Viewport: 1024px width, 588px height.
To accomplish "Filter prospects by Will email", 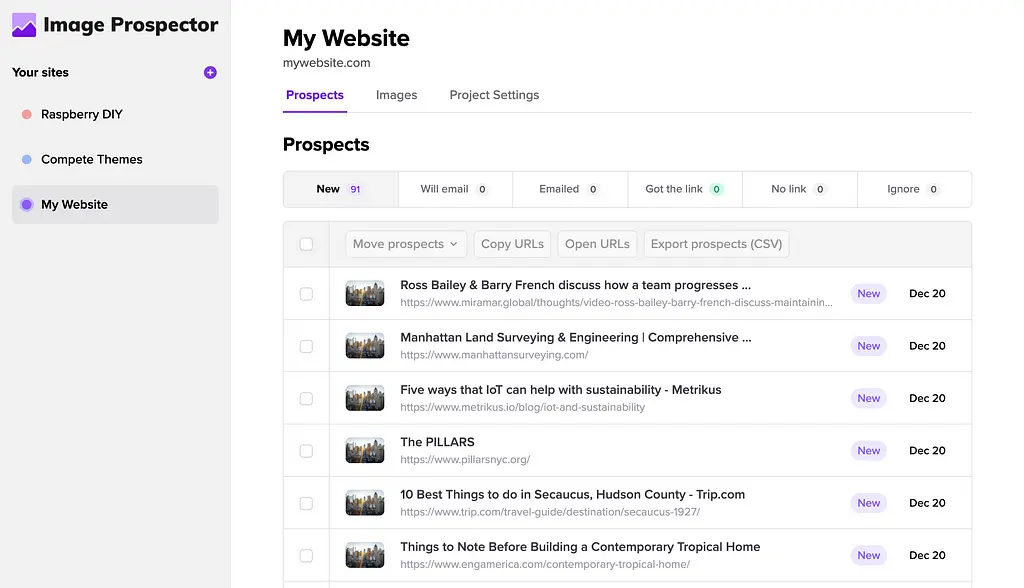I will click(x=455, y=189).
